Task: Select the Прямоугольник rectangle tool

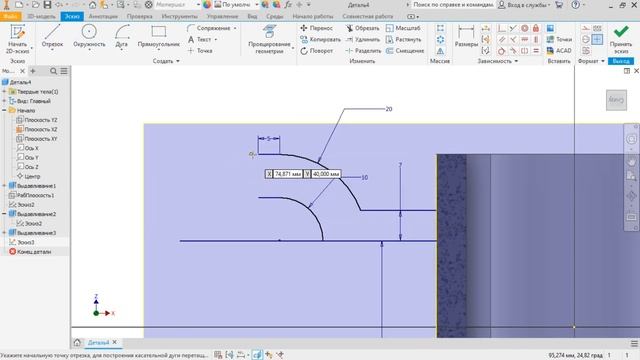Action: [158, 36]
